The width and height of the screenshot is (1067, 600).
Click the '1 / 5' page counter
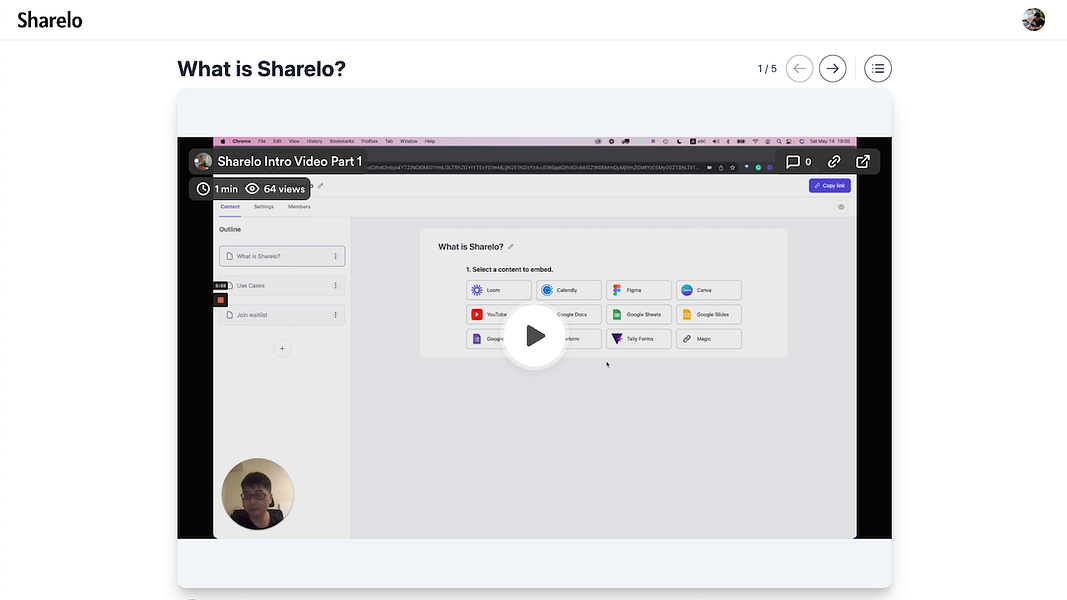tap(767, 69)
